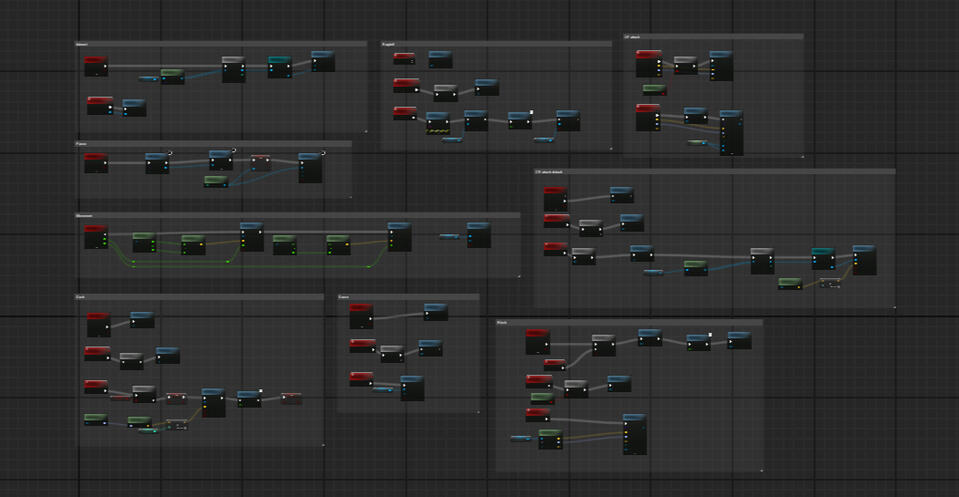Click the teal node in the large right-side group
The width and height of the screenshot is (959, 497).
(823, 259)
